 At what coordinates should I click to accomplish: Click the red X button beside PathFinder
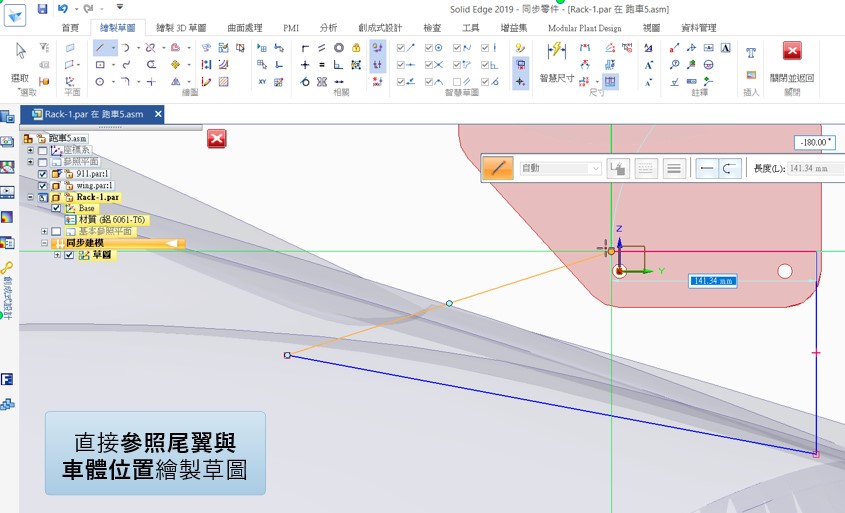217,138
